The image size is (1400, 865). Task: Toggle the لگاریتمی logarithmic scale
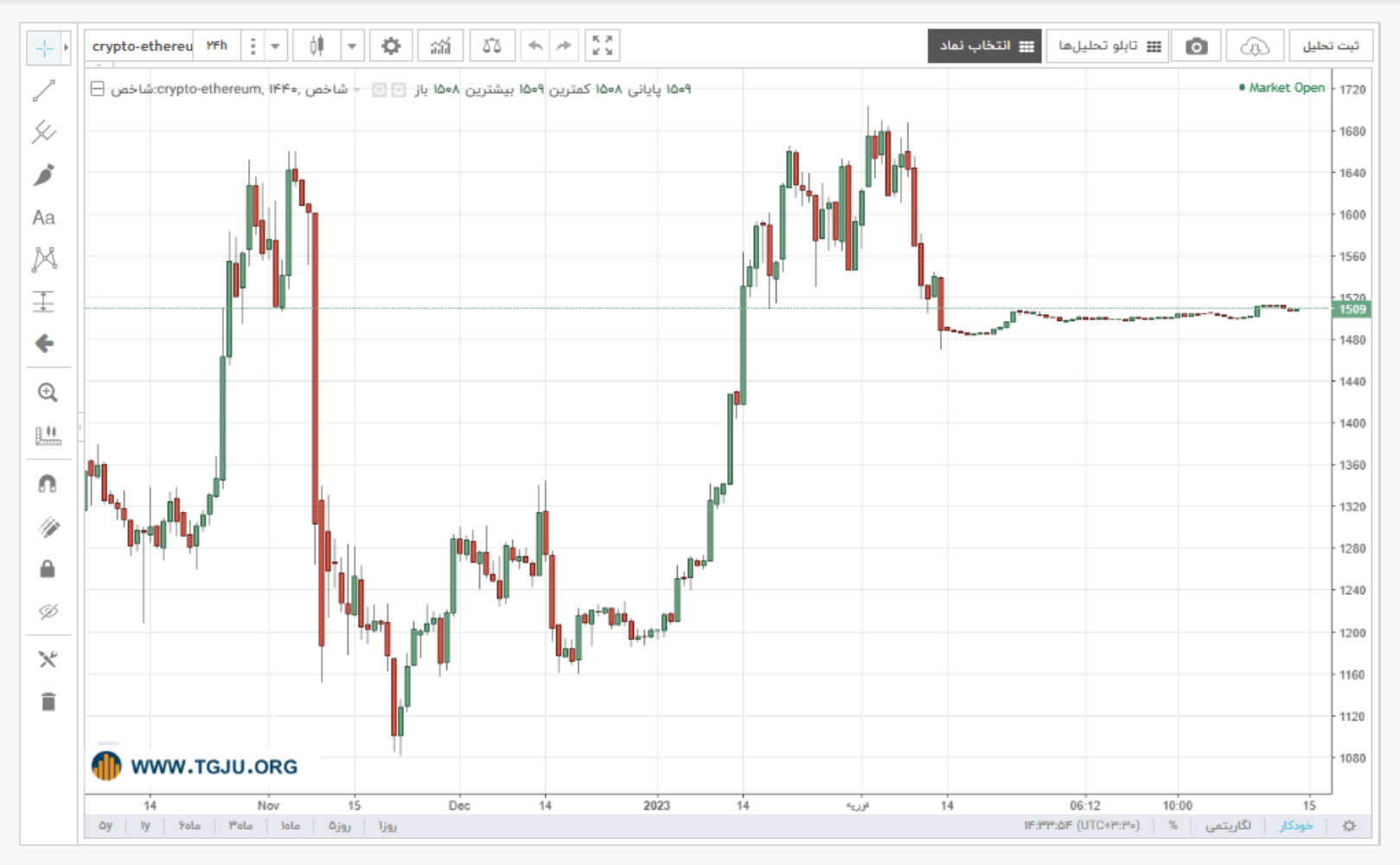coord(1228,826)
